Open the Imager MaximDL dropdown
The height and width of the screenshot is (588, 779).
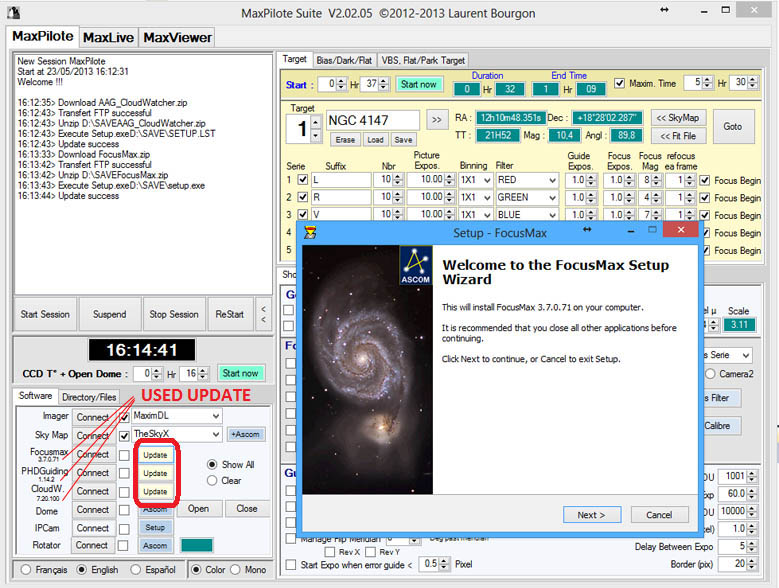[216, 416]
